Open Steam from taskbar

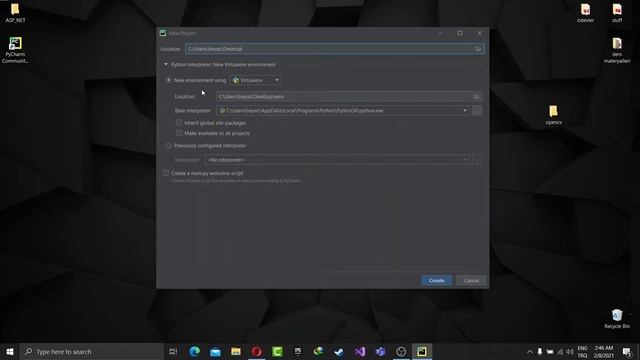[x=339, y=351]
